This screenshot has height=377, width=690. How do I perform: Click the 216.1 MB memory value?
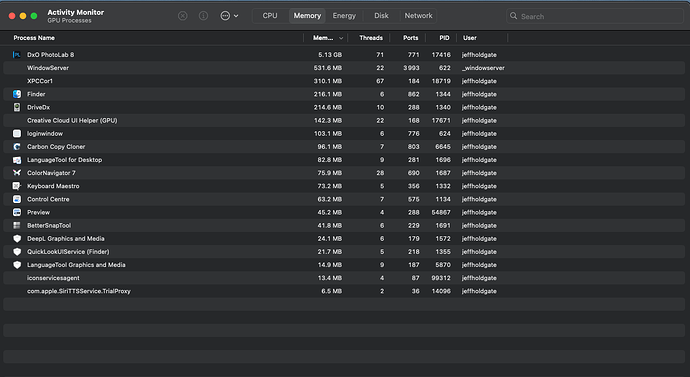(328, 94)
